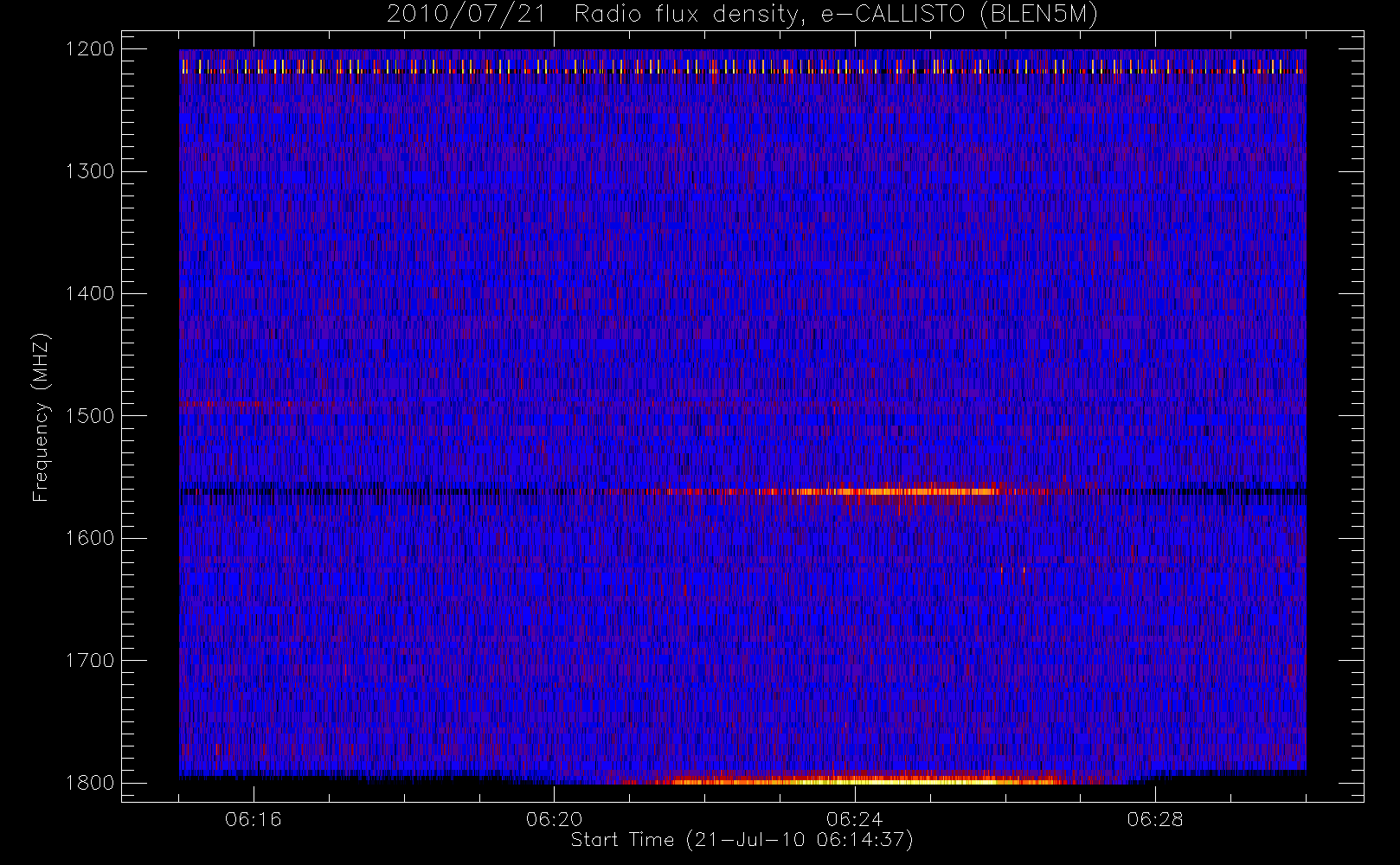The width and height of the screenshot is (1400, 865).
Task: Select the 1200 frequency axis label
Action: click(90, 49)
